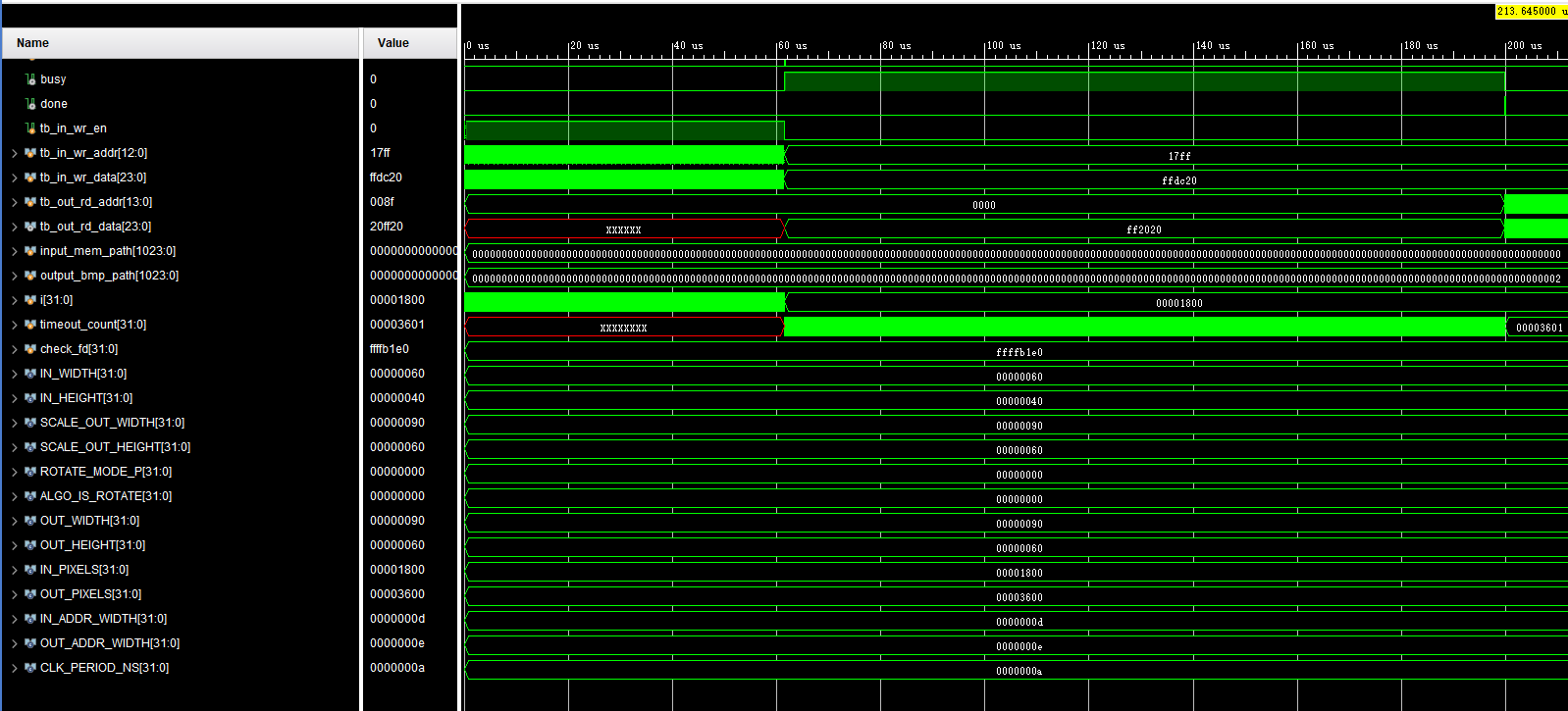
Task: Click the bus icon of SCALE_OUT_HEIGHT[31:0]
Action: coord(30,447)
